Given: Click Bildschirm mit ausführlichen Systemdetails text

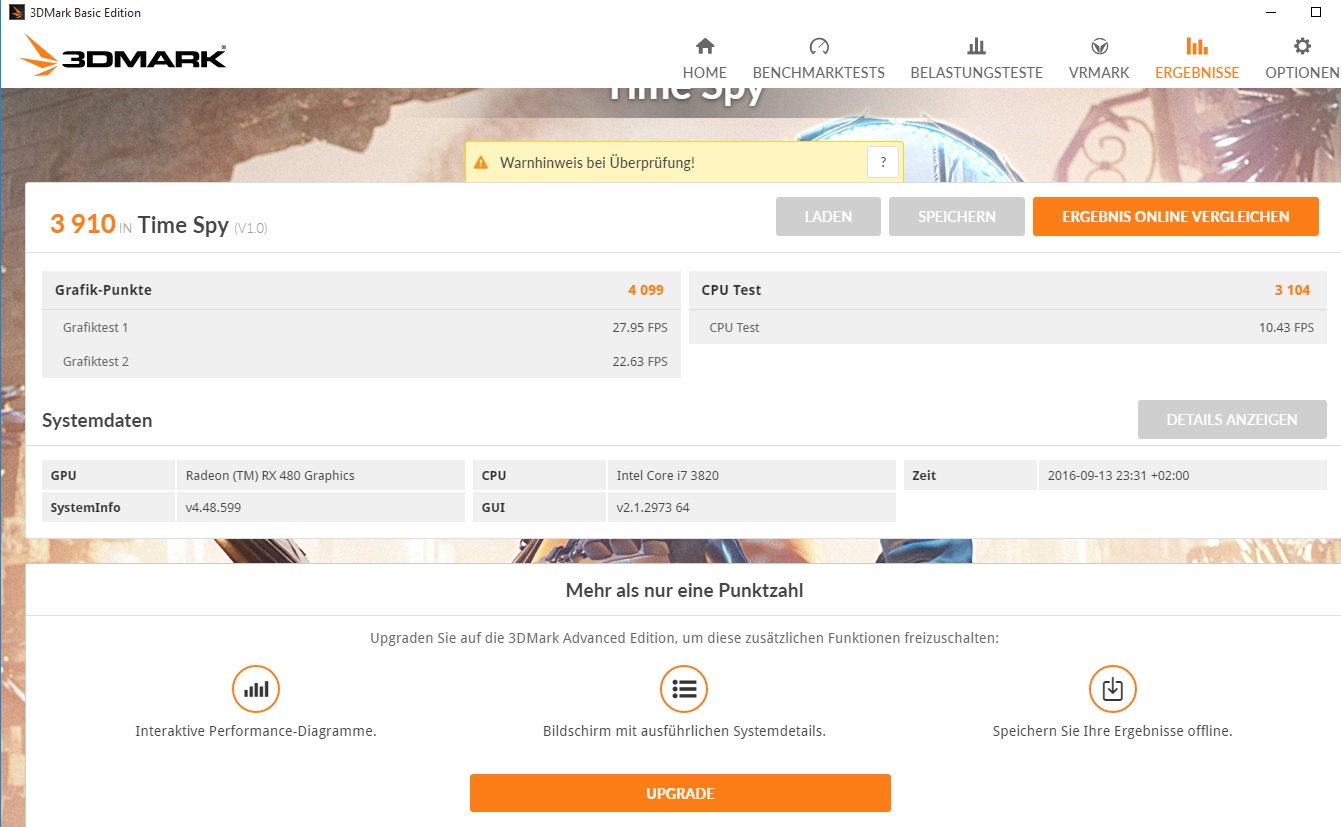Looking at the screenshot, I should coord(684,731).
